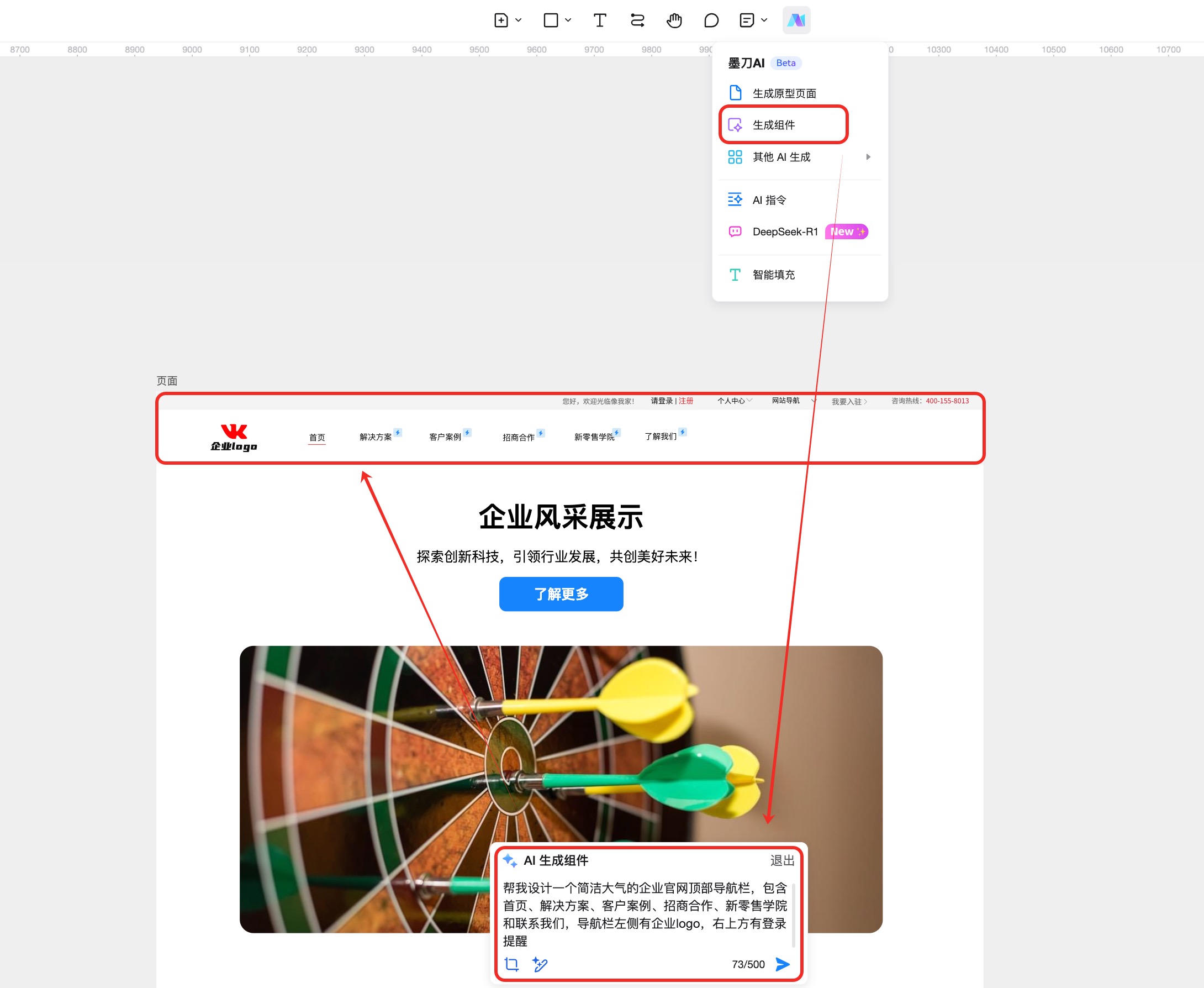Screen dimensions: 1204x988
Task: Click the crop frame icon in AI panel
Action: 511,964
